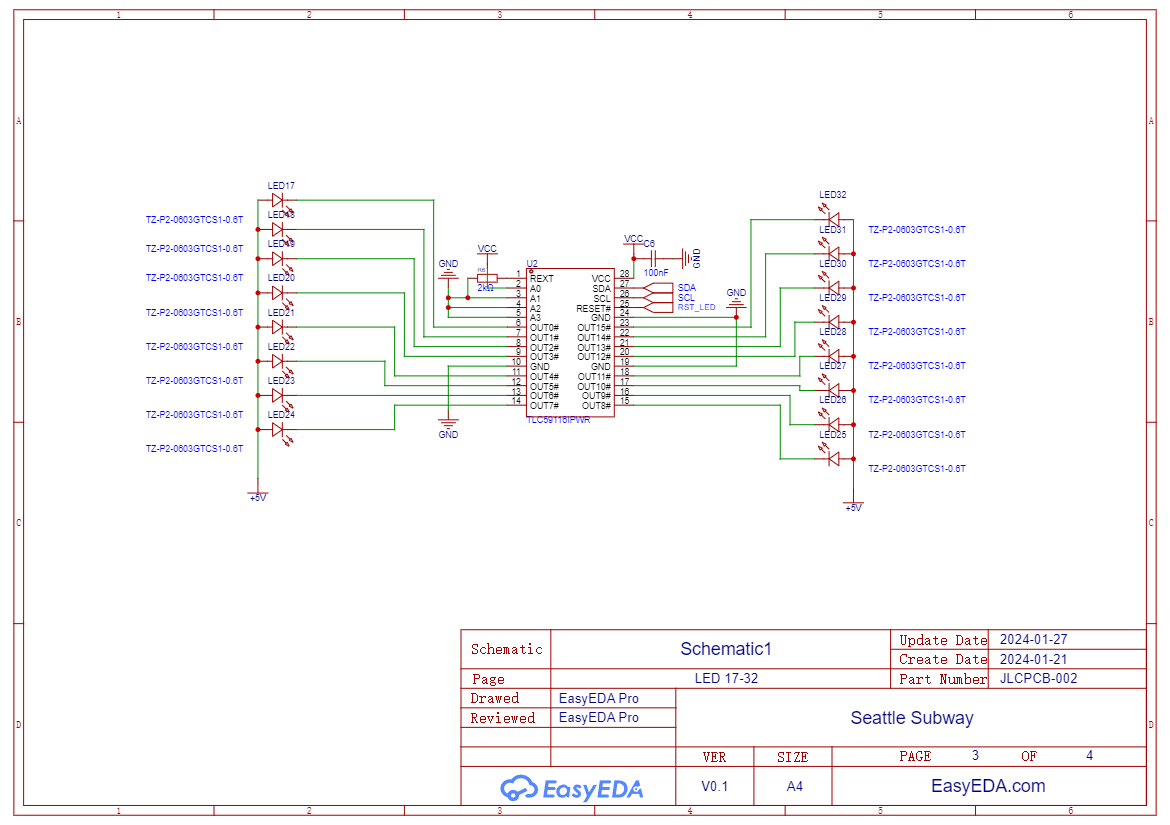Click the OUT15# pin label
The width and height of the screenshot is (1170, 825).
pyautogui.click(x=594, y=327)
